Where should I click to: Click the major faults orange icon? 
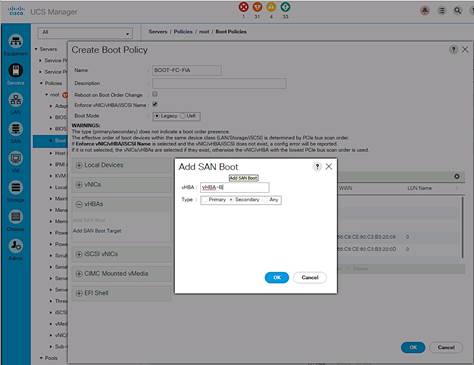tap(257, 6)
